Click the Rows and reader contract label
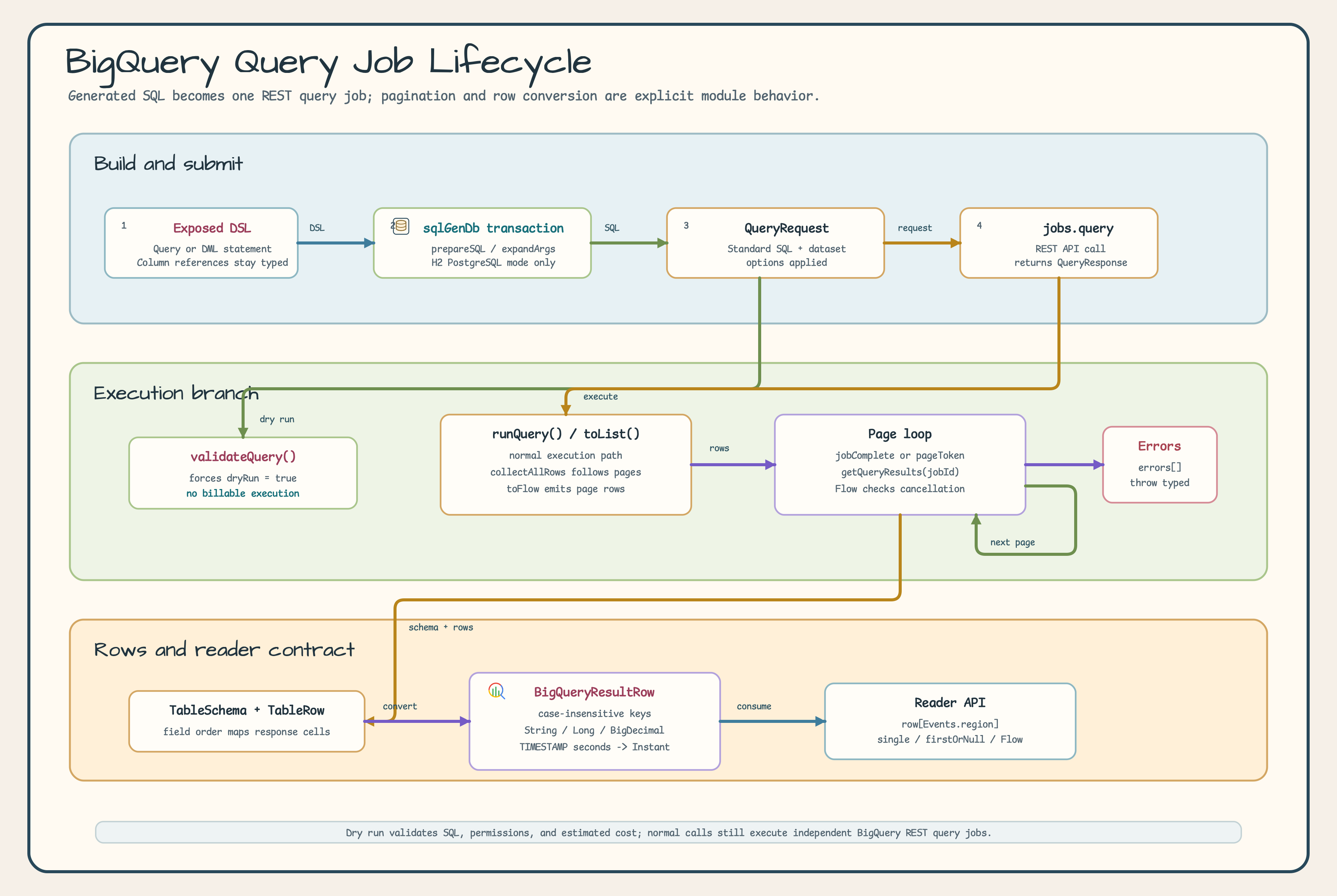 224,650
